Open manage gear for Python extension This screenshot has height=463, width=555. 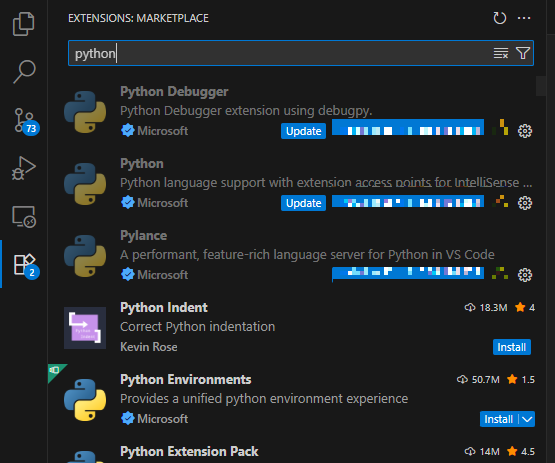pos(525,203)
